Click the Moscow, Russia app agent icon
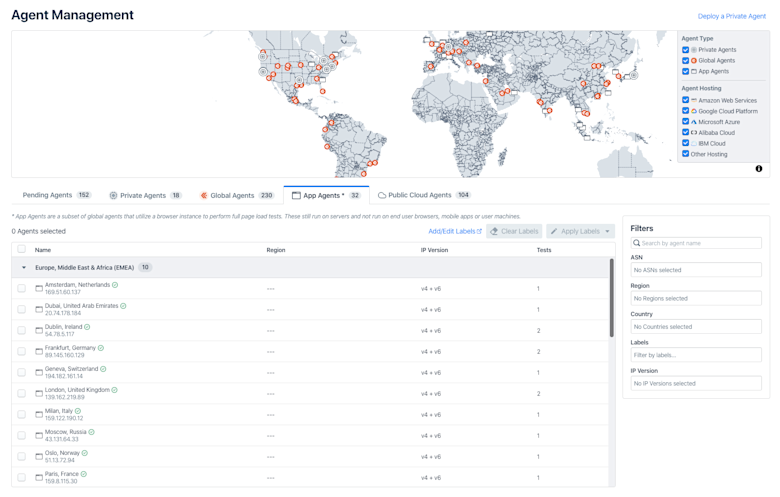 pyautogui.click(x=39, y=435)
